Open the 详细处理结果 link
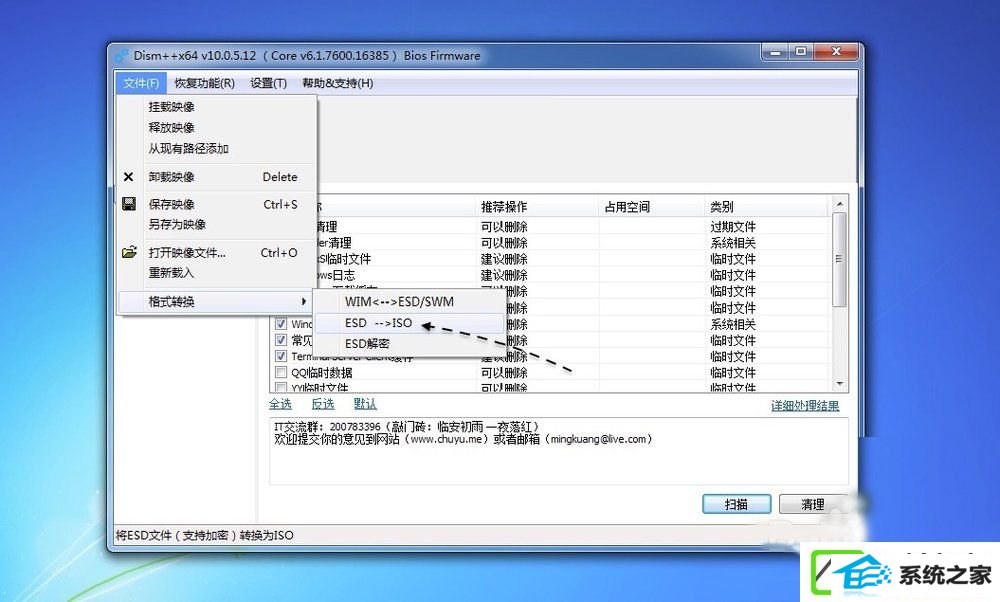The height and width of the screenshot is (602, 1000). [805, 406]
